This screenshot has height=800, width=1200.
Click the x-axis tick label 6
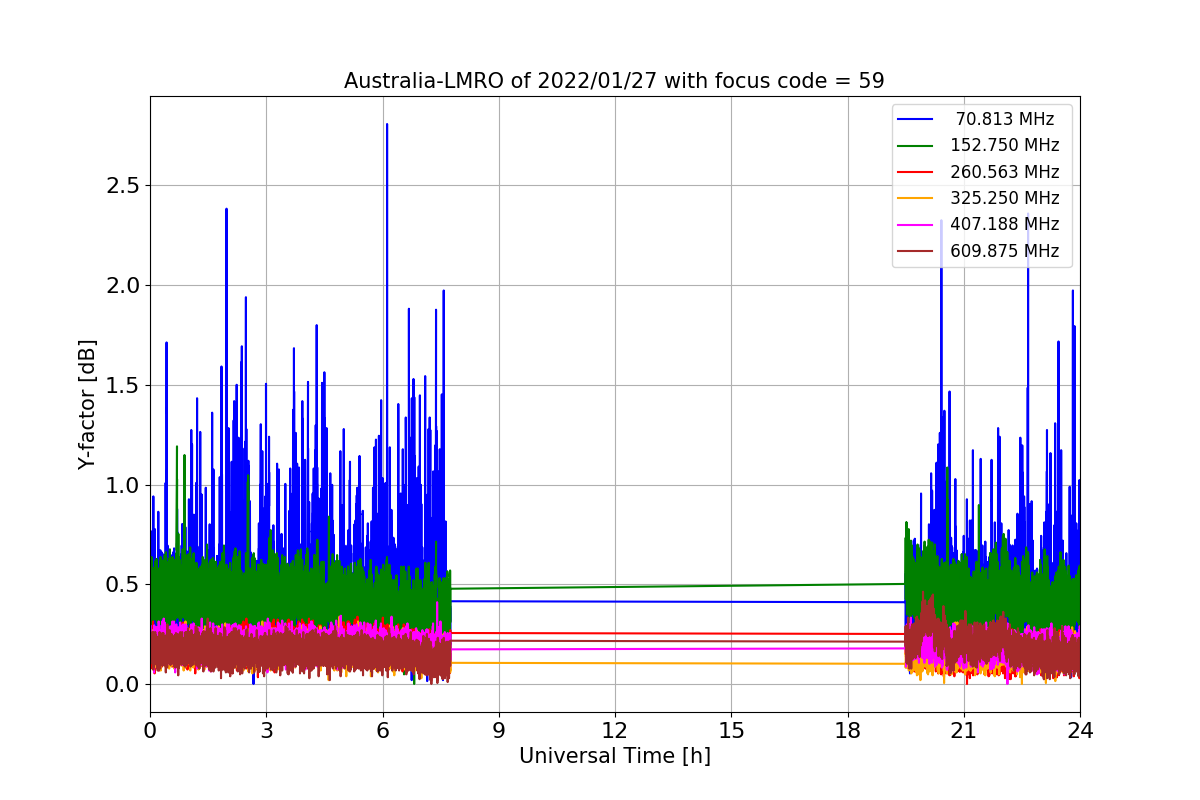(382, 730)
